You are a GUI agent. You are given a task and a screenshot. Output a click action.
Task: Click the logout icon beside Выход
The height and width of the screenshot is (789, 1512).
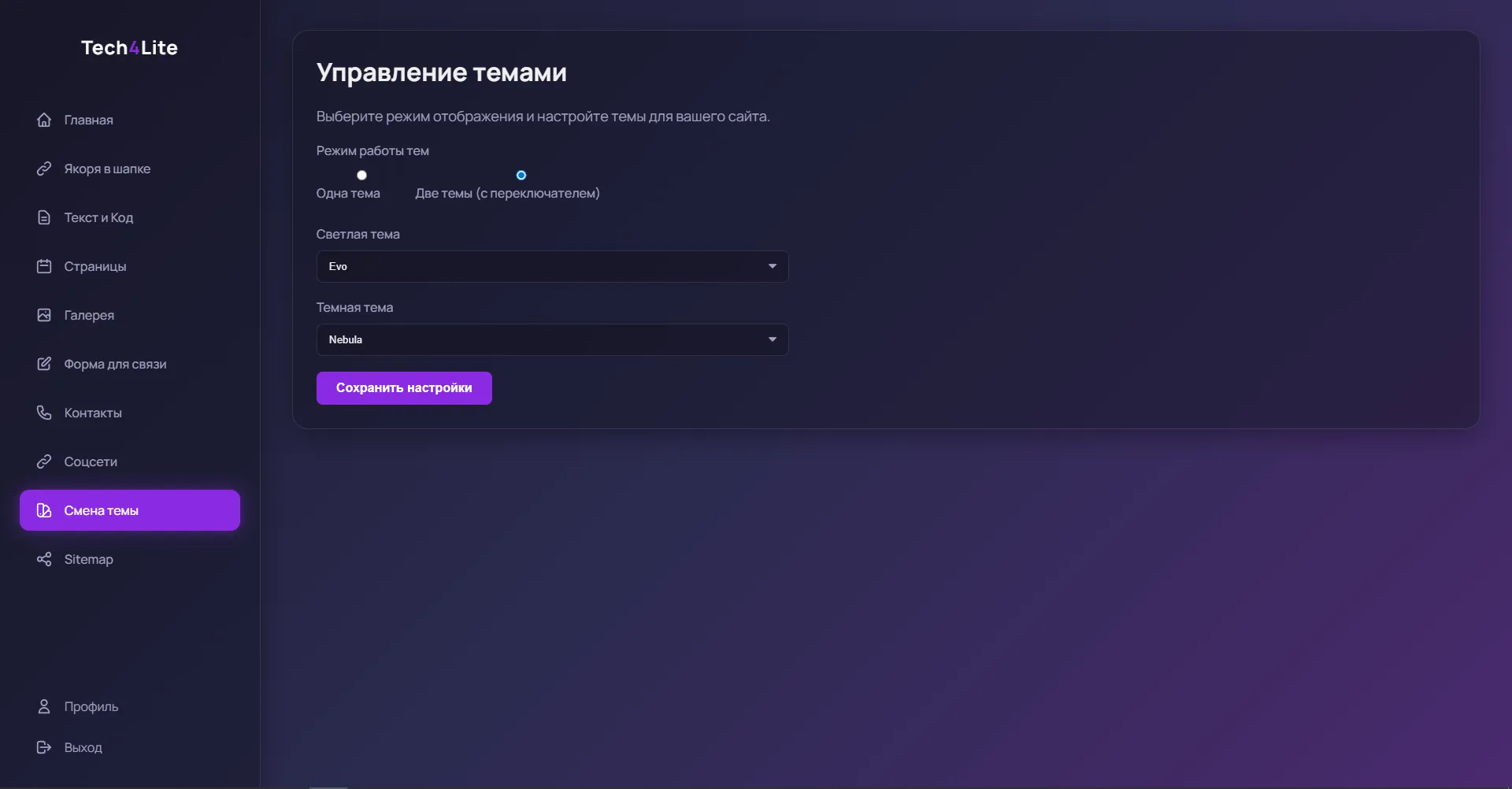pyautogui.click(x=44, y=747)
